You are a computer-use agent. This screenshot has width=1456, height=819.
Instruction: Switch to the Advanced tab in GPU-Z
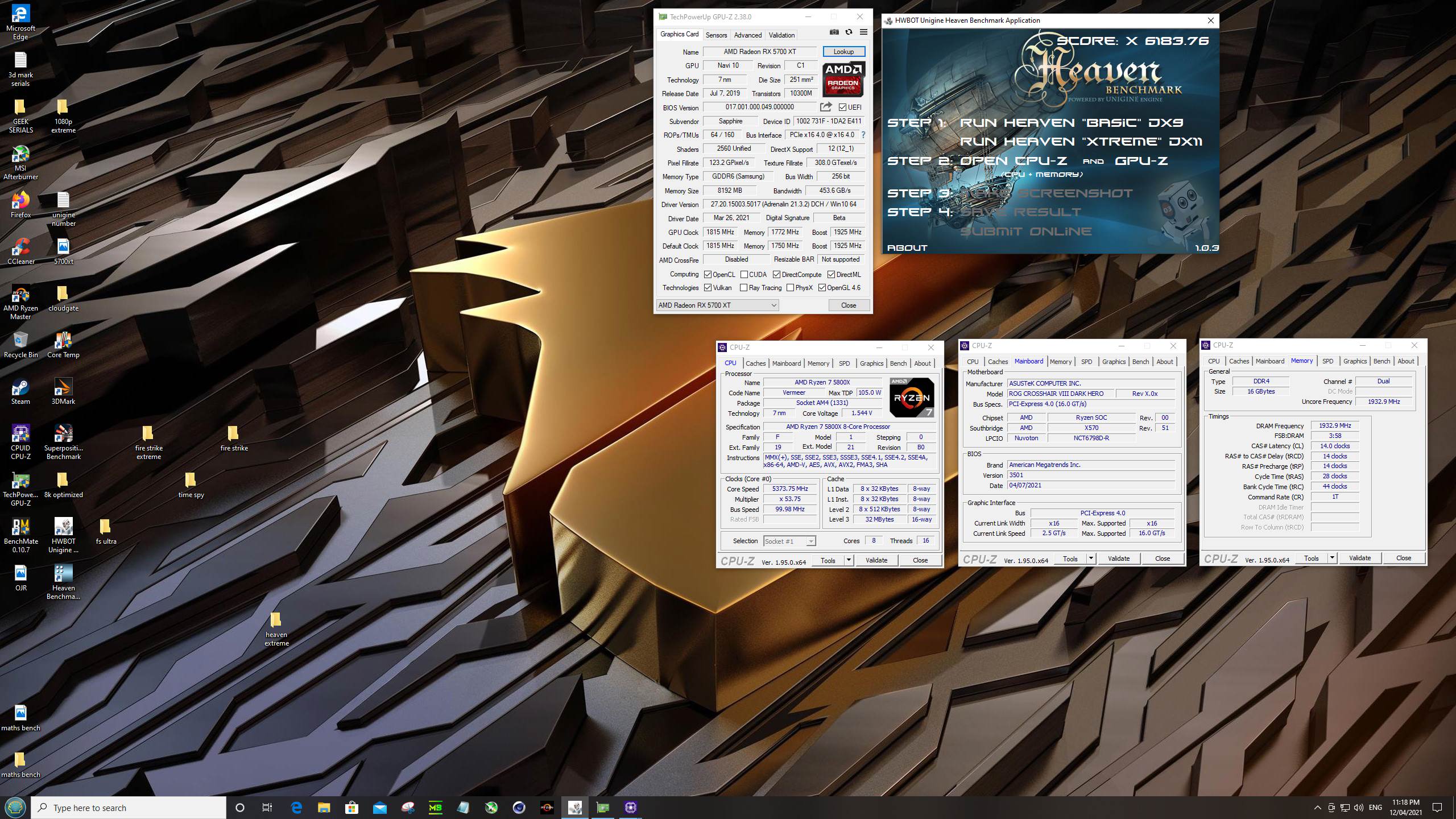pyautogui.click(x=747, y=35)
